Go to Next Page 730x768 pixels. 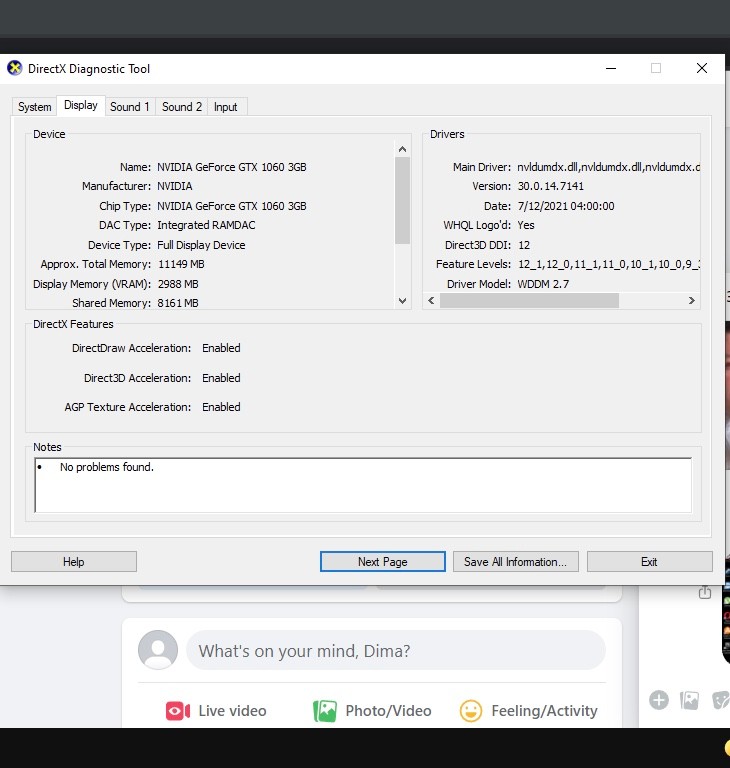coord(383,561)
